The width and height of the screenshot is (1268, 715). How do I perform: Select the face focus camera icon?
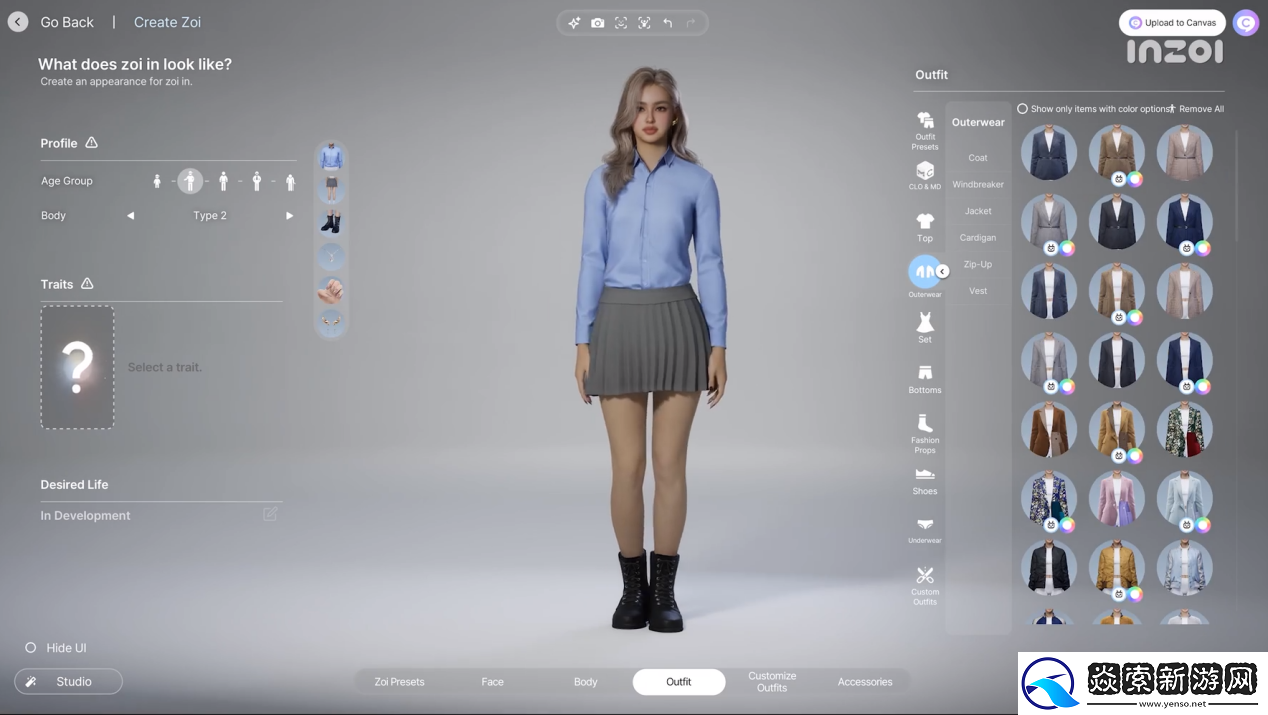(x=644, y=23)
